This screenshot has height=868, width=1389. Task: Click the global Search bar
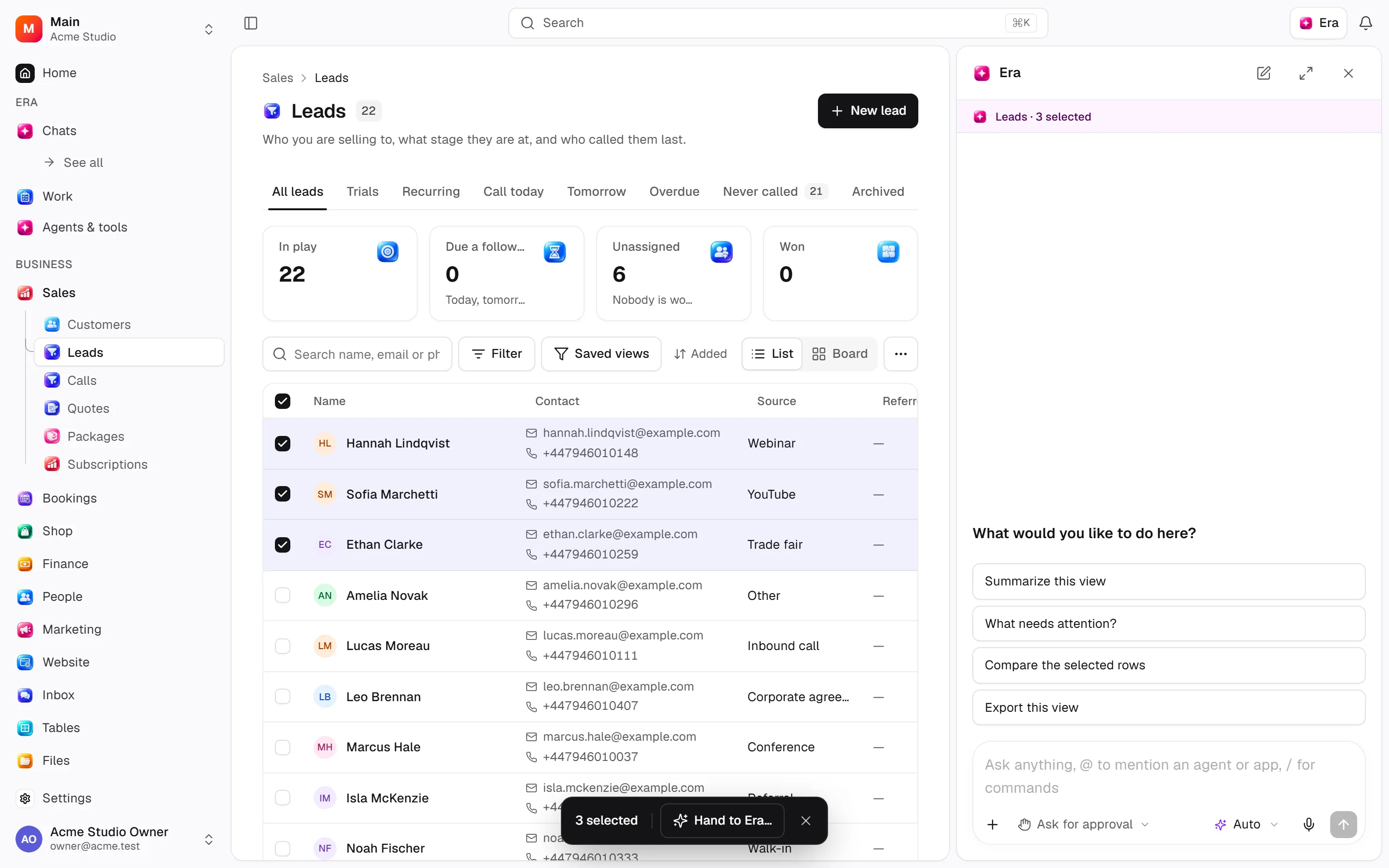pos(778,23)
